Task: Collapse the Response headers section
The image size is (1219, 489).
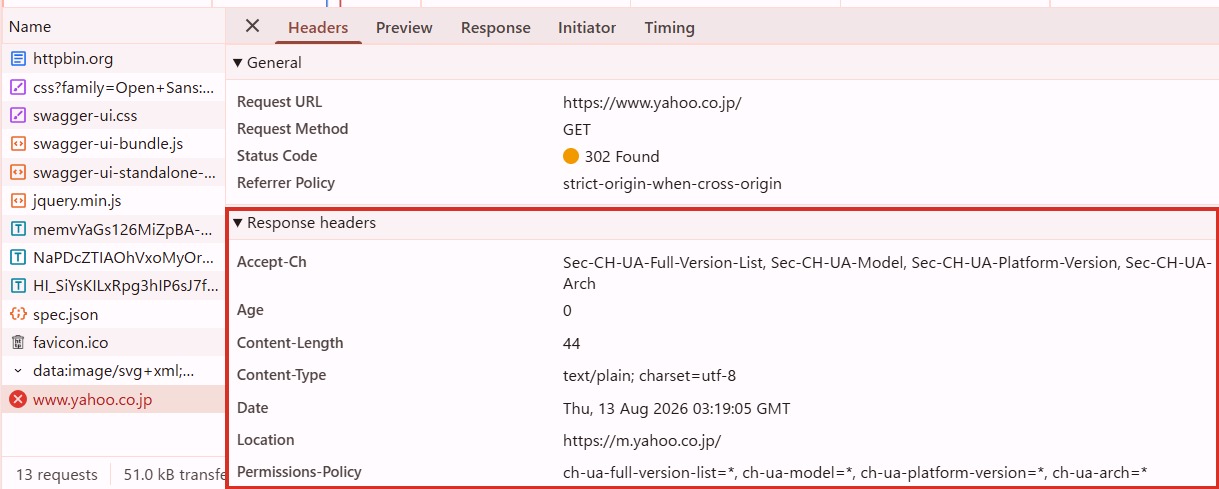Action: coord(238,223)
